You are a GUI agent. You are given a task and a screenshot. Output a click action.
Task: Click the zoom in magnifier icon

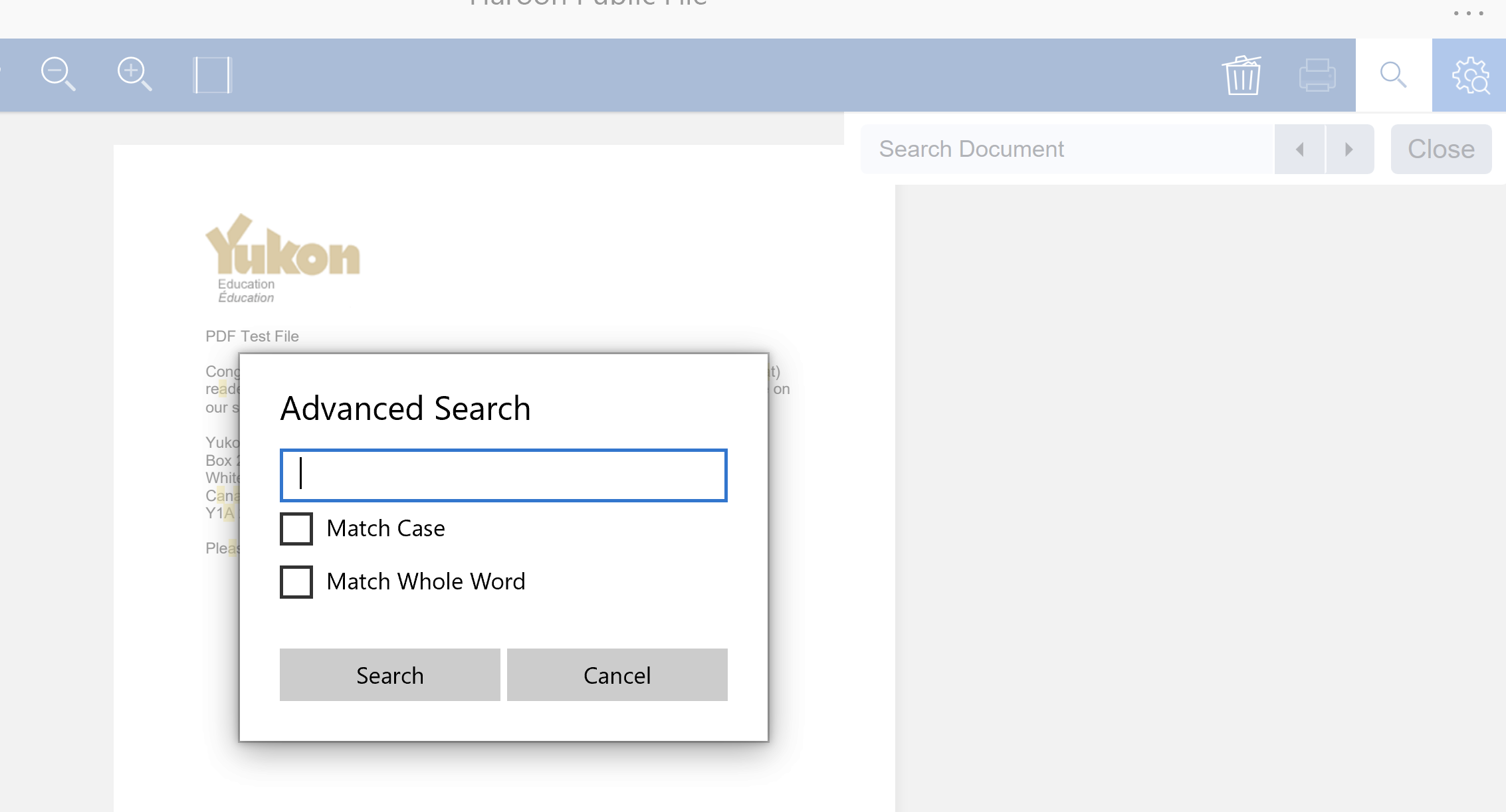134,74
